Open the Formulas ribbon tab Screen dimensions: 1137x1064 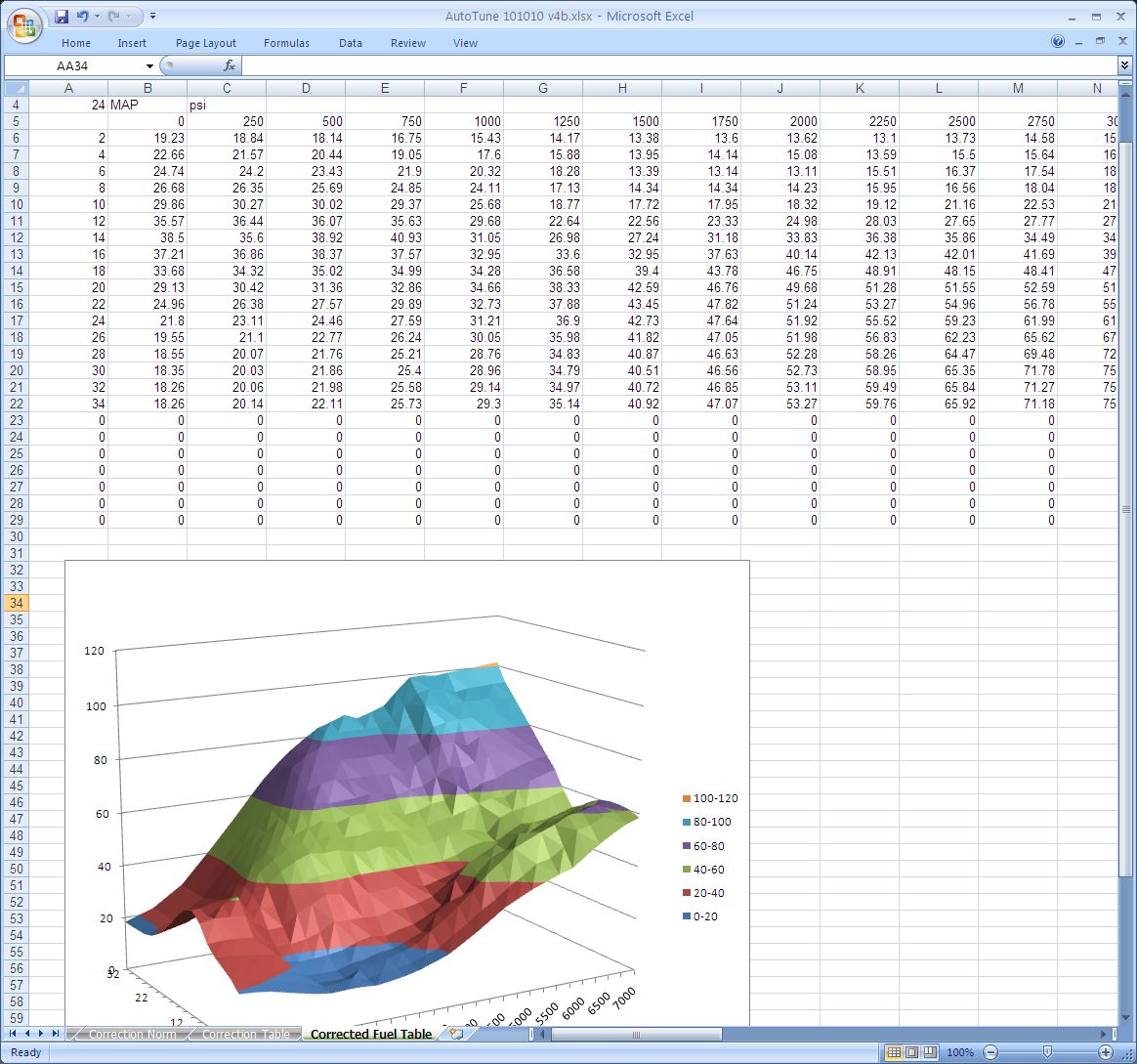[286, 43]
